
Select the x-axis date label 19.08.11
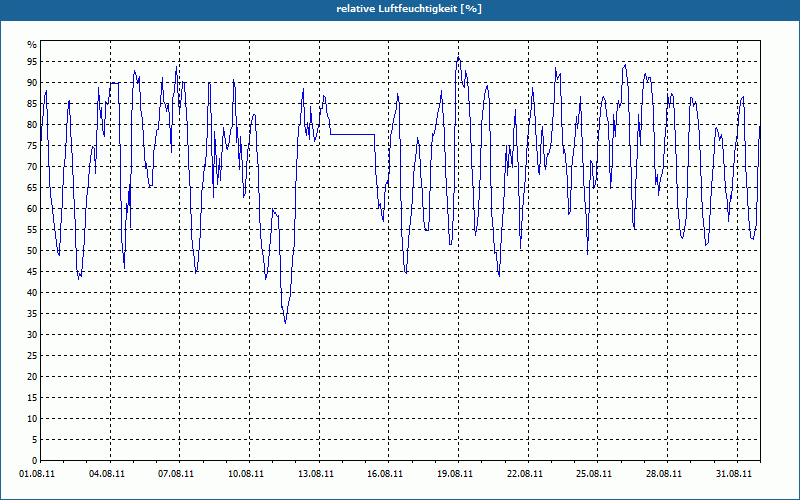[455, 474]
